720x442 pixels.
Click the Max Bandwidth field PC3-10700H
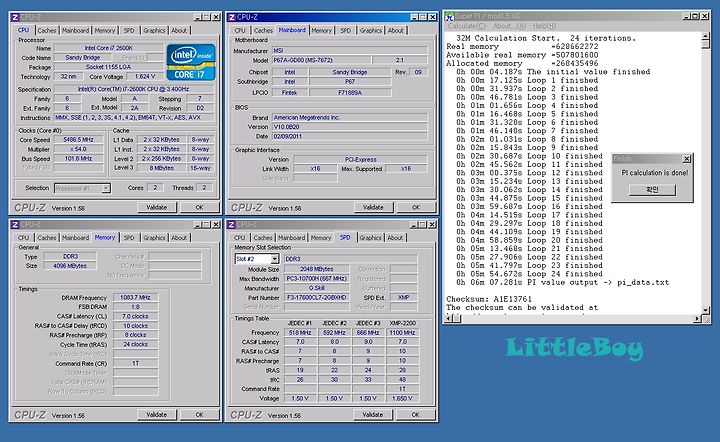point(316,279)
